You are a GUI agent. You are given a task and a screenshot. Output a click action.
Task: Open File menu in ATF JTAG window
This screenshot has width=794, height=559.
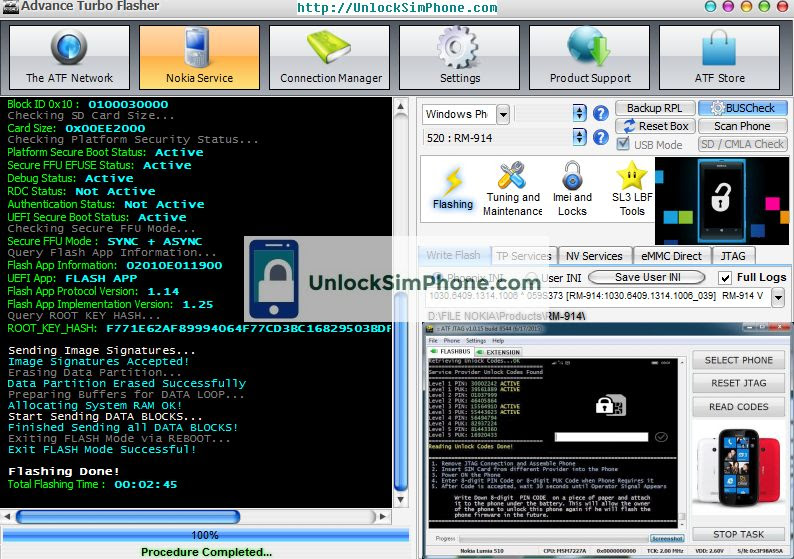point(433,341)
